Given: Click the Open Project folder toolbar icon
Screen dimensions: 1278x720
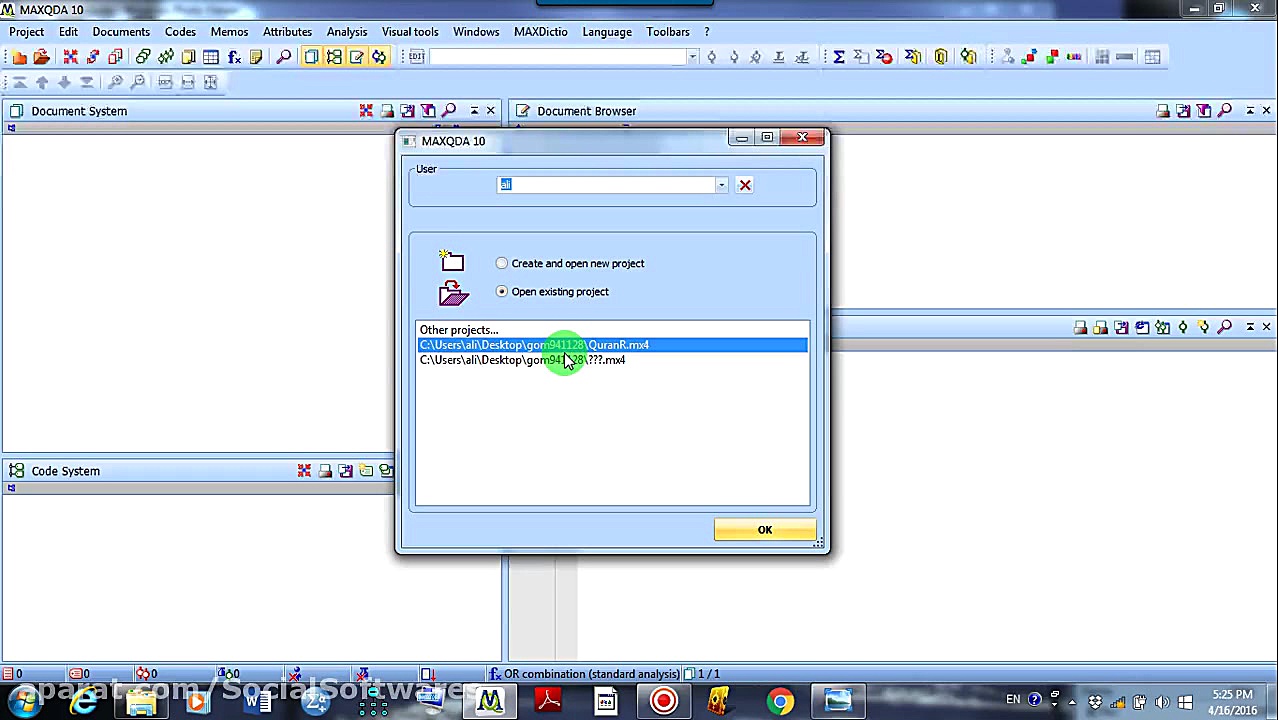Looking at the screenshot, I should (x=42, y=57).
